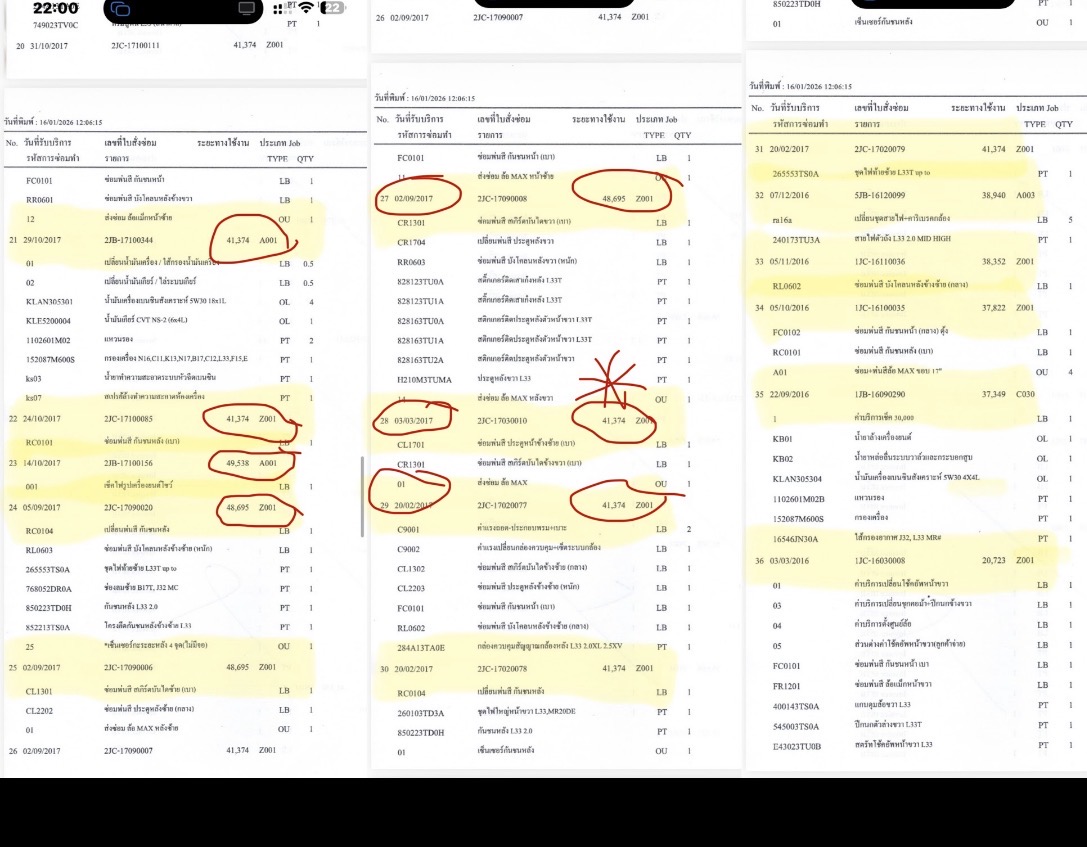Select repair code CR1704
This screenshot has height=847, width=1087.
tap(411, 242)
